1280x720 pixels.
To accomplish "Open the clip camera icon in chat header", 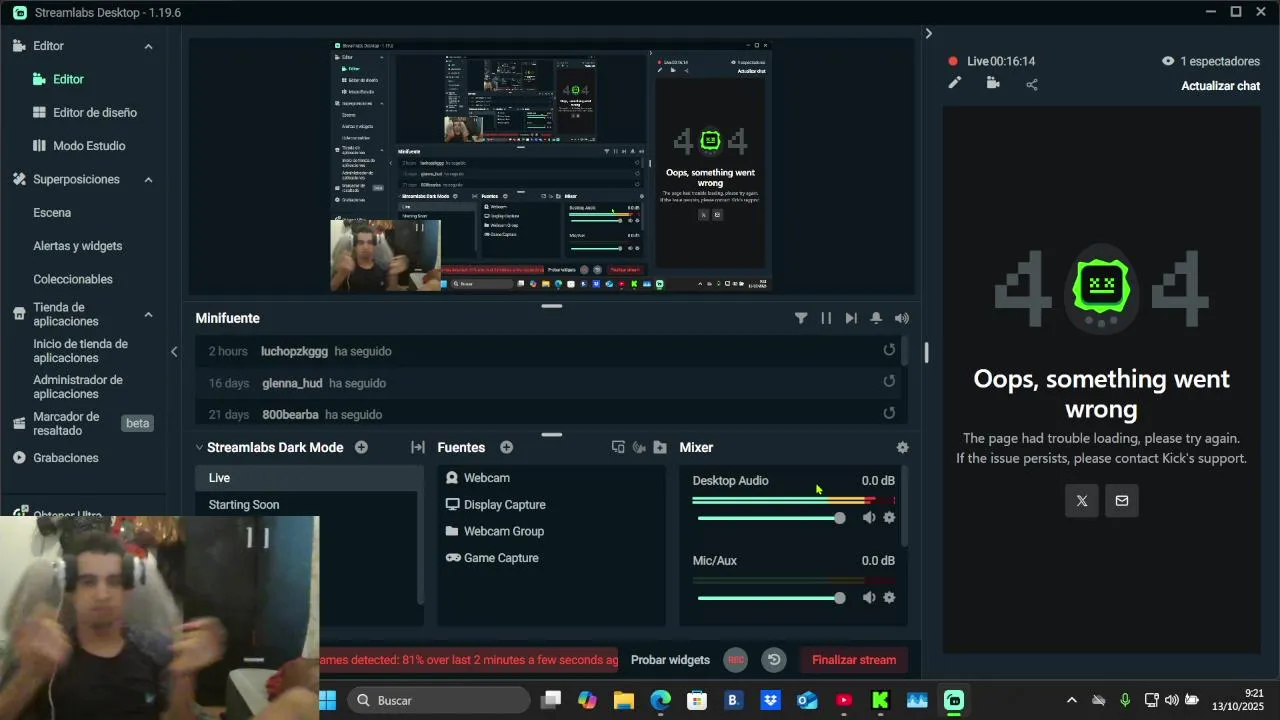I will pyautogui.click(x=993, y=83).
